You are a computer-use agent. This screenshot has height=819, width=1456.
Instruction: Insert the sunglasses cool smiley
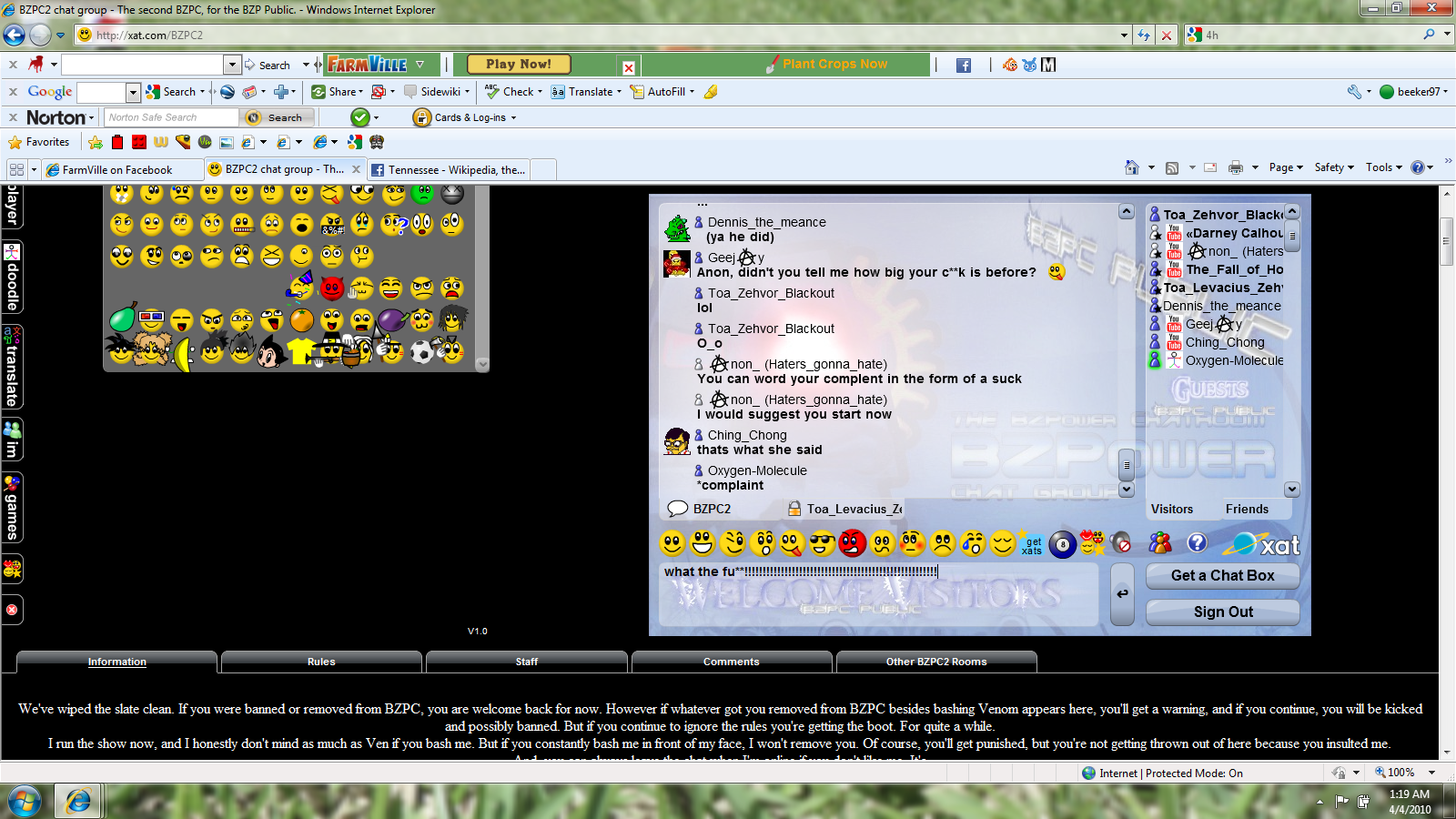pos(823,543)
